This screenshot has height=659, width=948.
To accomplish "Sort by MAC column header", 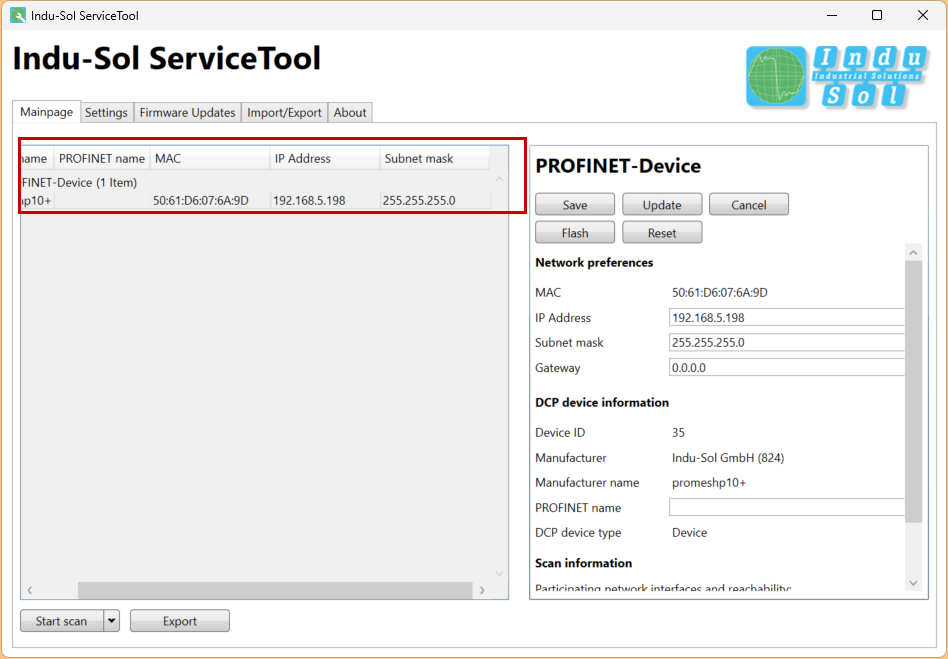I will coord(210,158).
